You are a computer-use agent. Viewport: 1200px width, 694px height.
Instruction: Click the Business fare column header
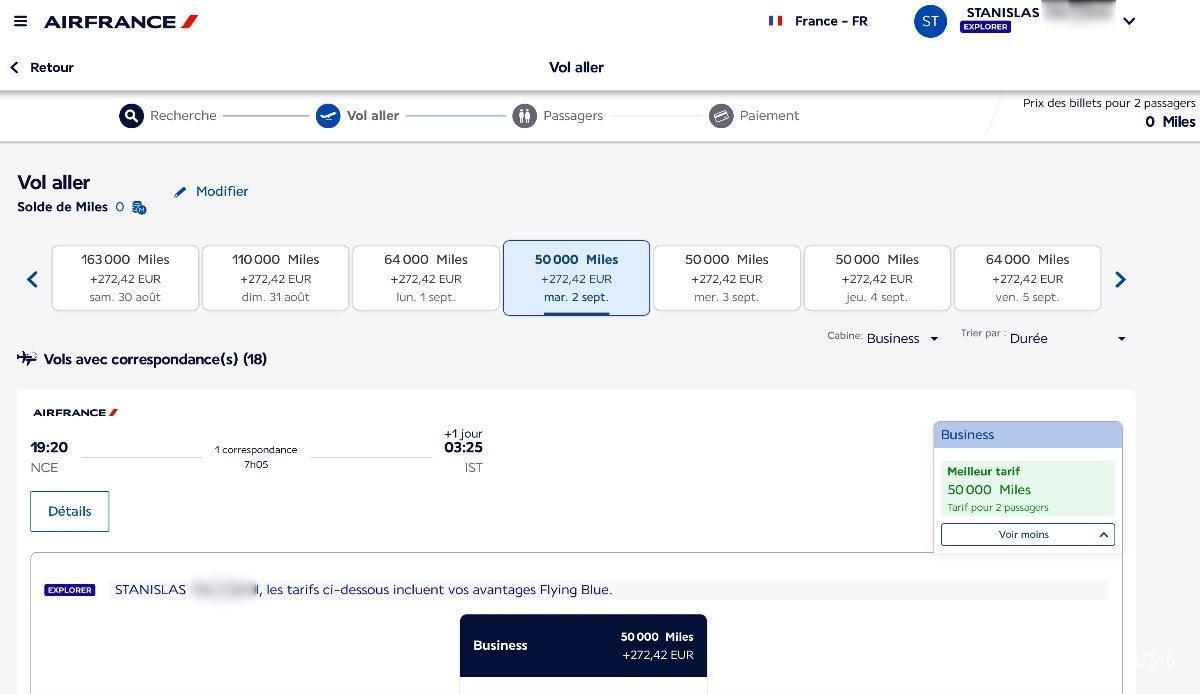coord(1027,435)
